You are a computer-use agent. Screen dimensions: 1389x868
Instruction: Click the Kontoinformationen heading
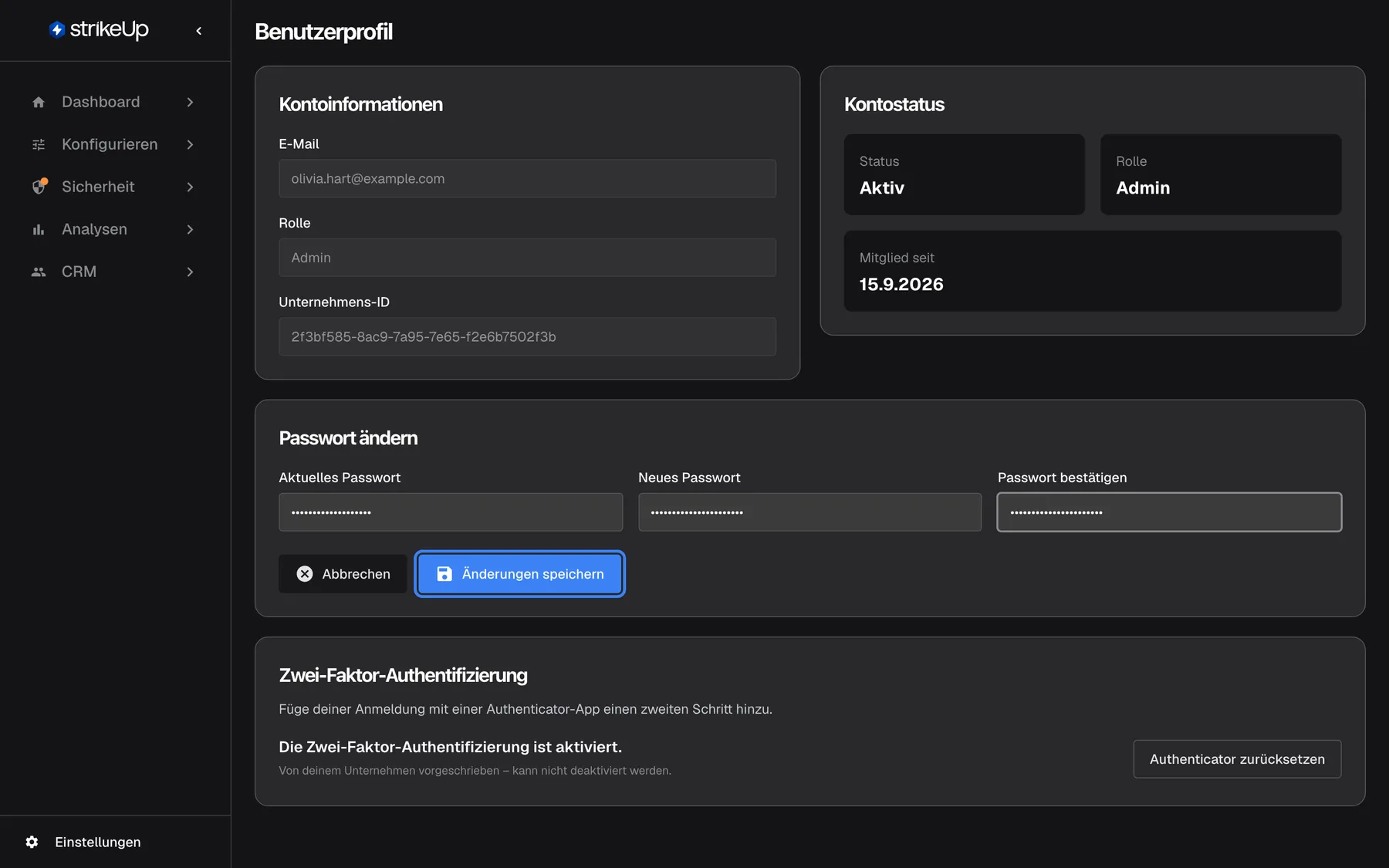360,104
